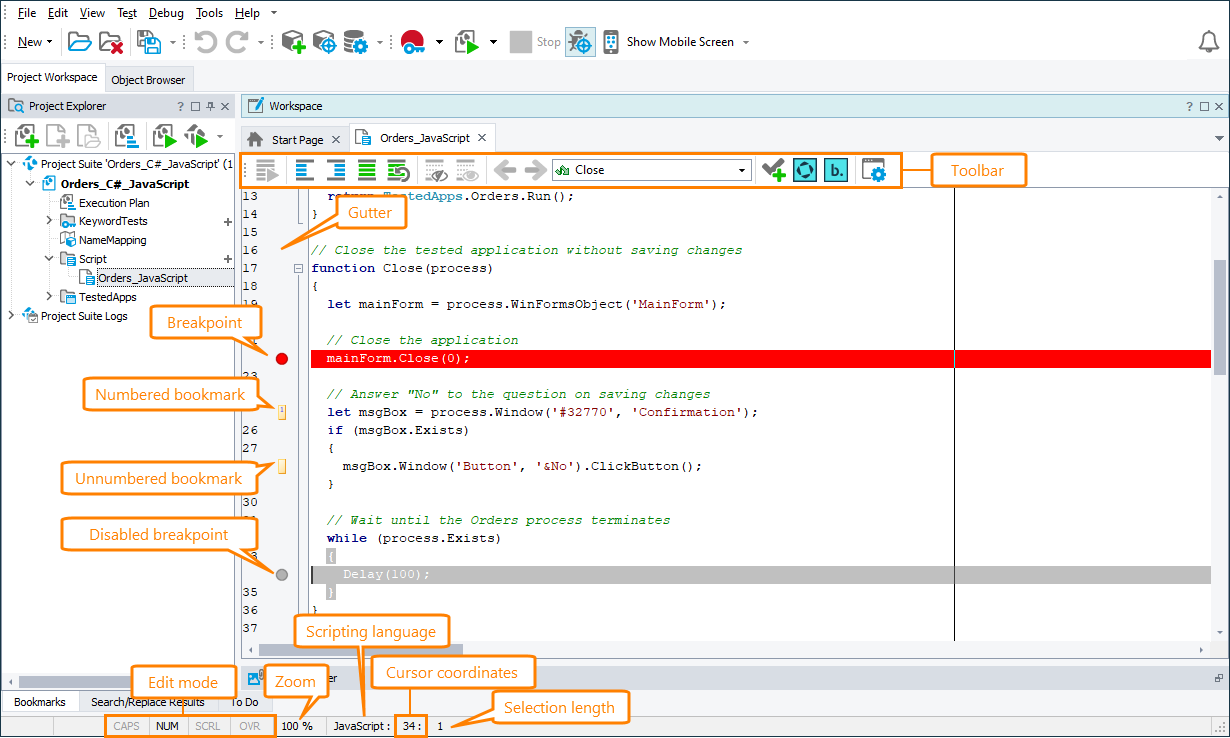Click the Record Keyword Test red icon
Image resolution: width=1230 pixels, height=738 pixels.
pos(413,42)
